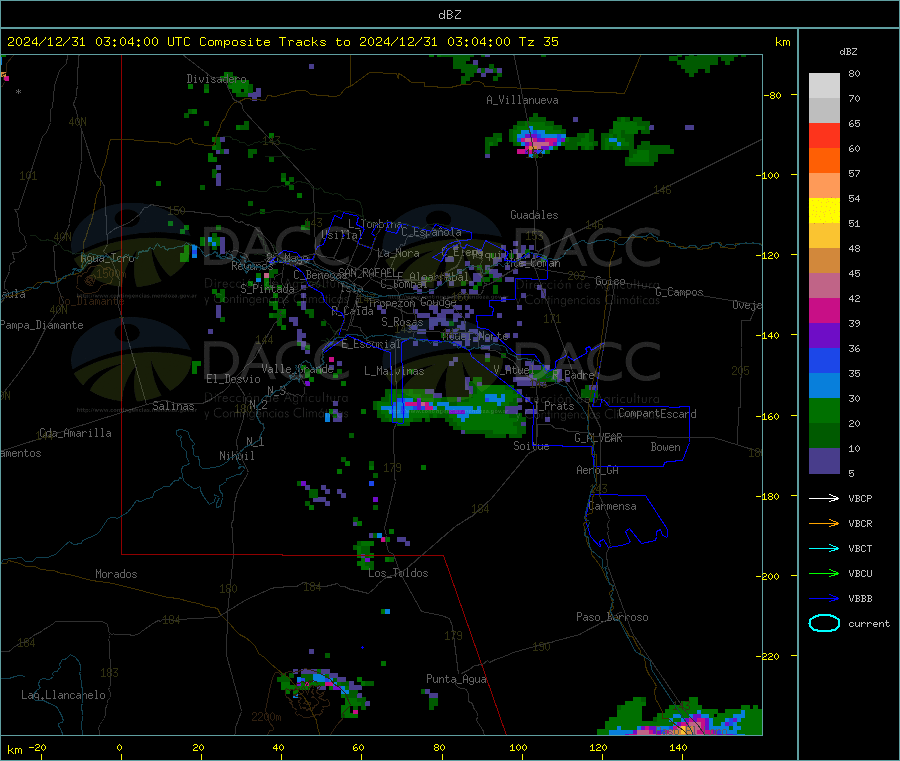Image resolution: width=900 pixels, height=761 pixels.
Task: Click the orange VBCR arrow legend icon
Action: click(824, 523)
